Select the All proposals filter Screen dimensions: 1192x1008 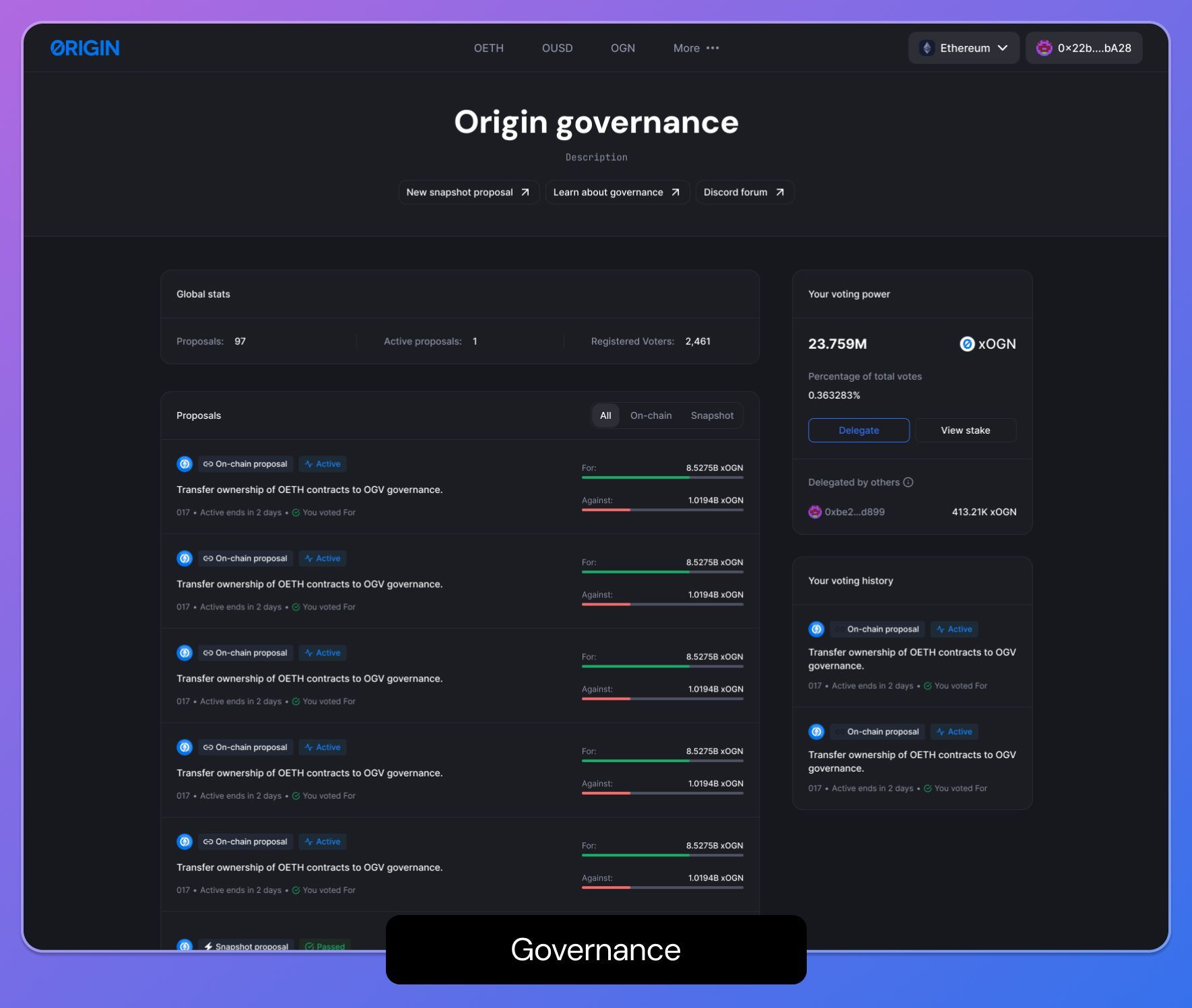tap(605, 415)
